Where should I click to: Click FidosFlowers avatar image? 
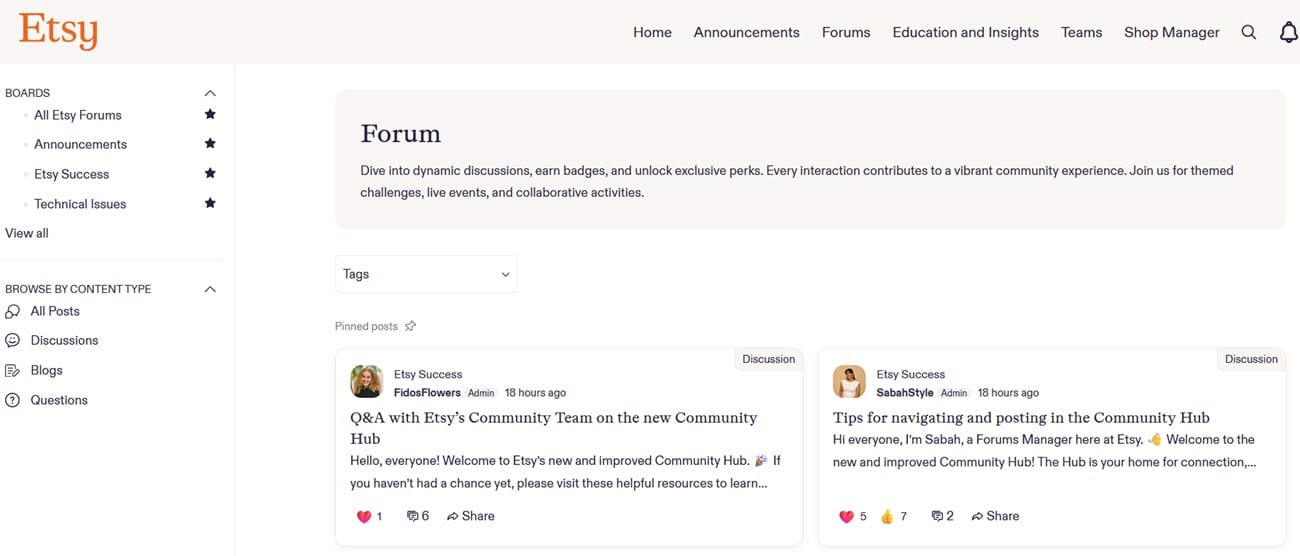(x=367, y=382)
